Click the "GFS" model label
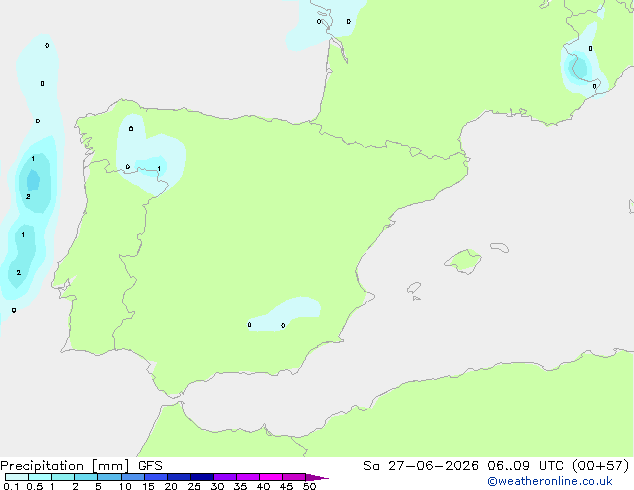634x490 pixels. click(x=150, y=466)
